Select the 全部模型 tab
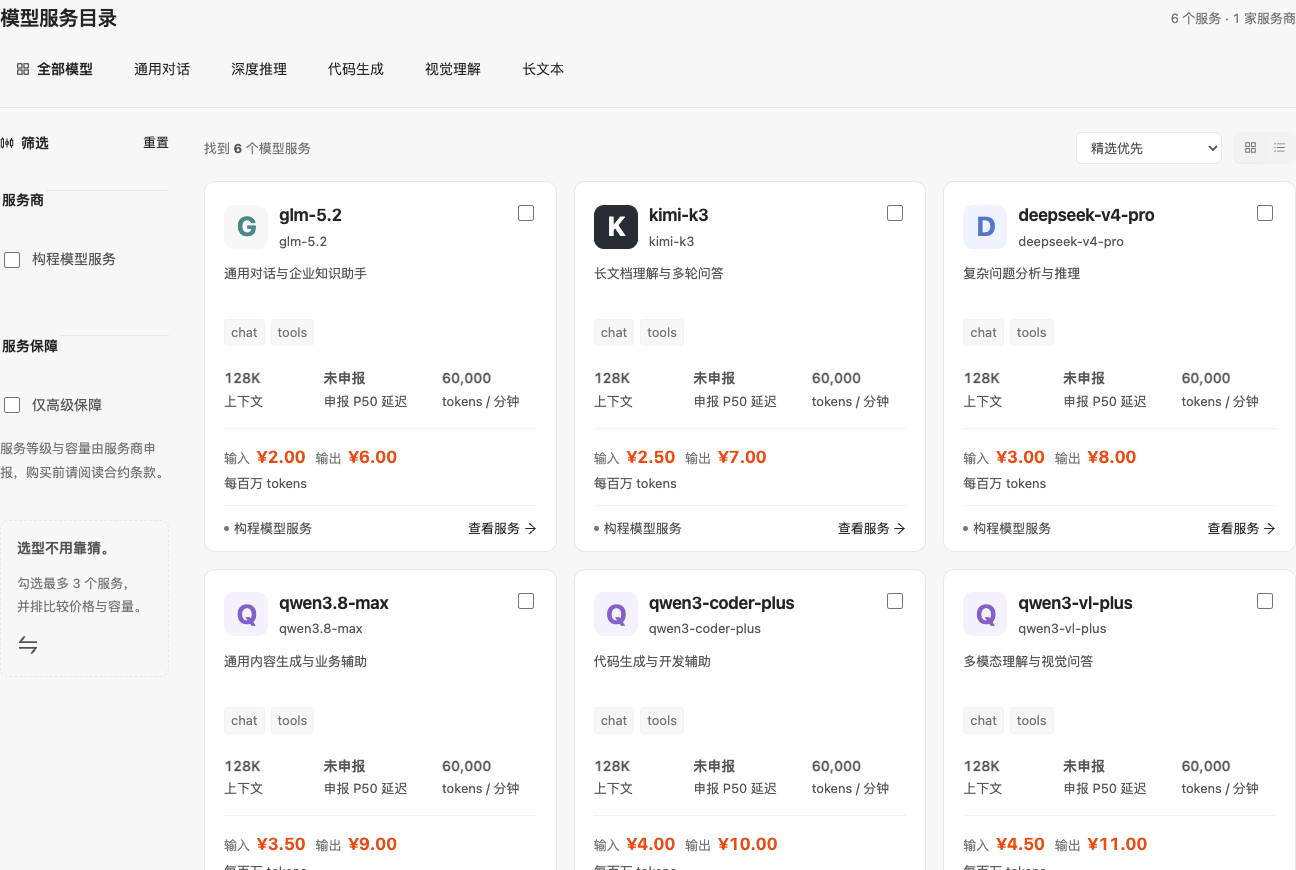Screen dimensions: 1296x870 click(55, 69)
